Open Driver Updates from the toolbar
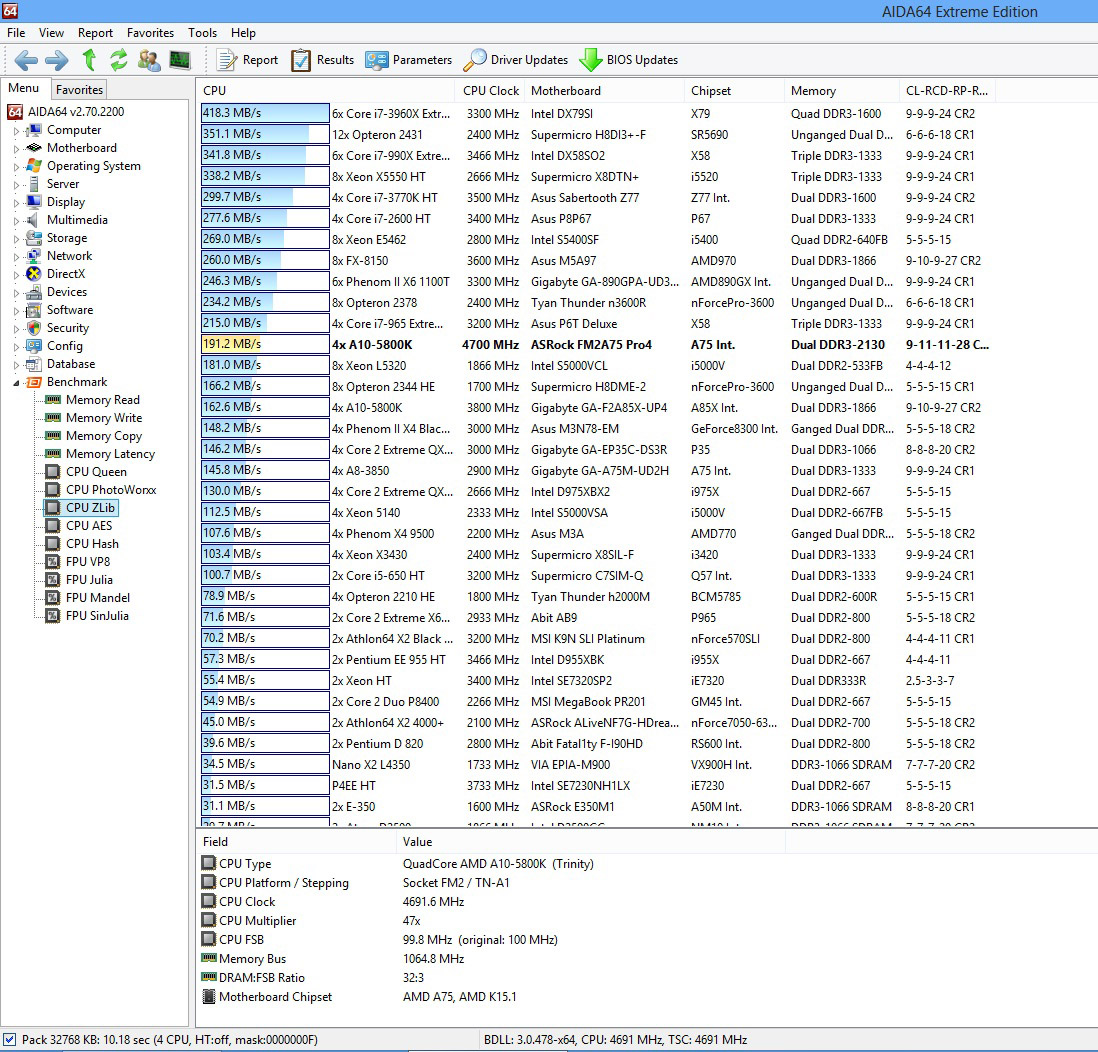 (x=515, y=60)
